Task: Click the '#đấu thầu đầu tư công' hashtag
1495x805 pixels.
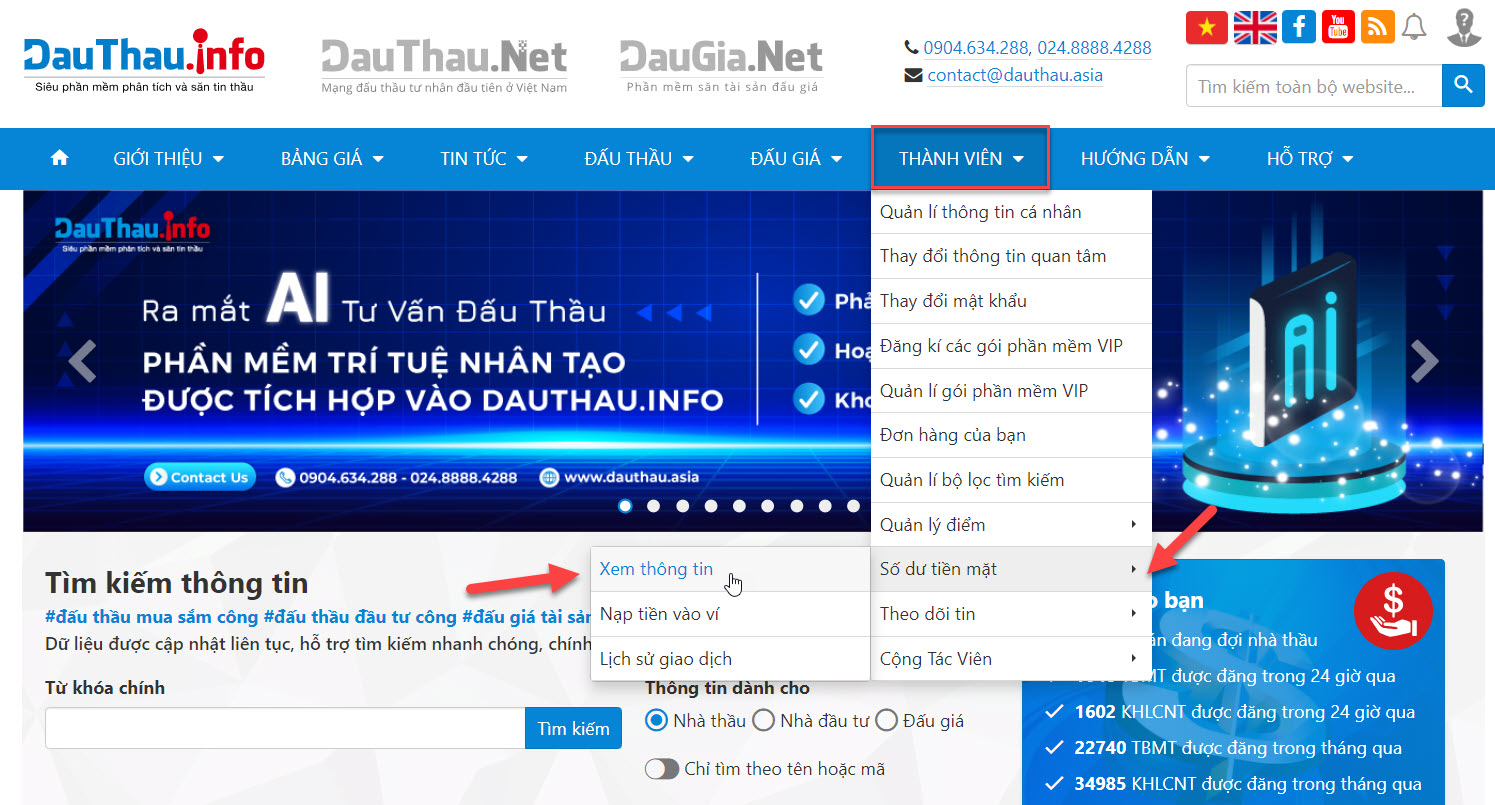Action: tap(360, 617)
